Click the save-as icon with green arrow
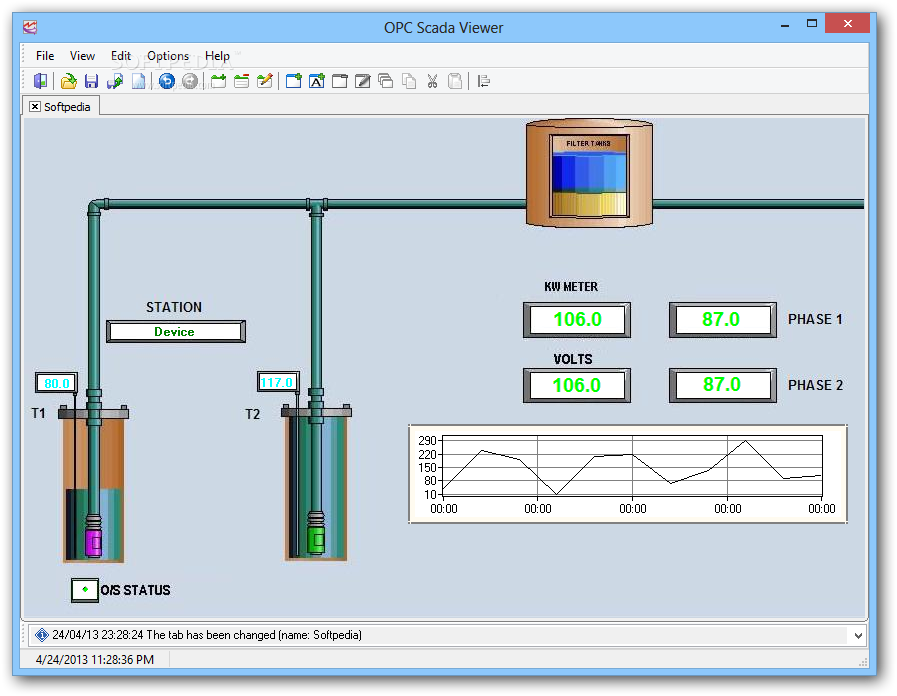Viewport: 897px width, 696px height. coord(115,81)
